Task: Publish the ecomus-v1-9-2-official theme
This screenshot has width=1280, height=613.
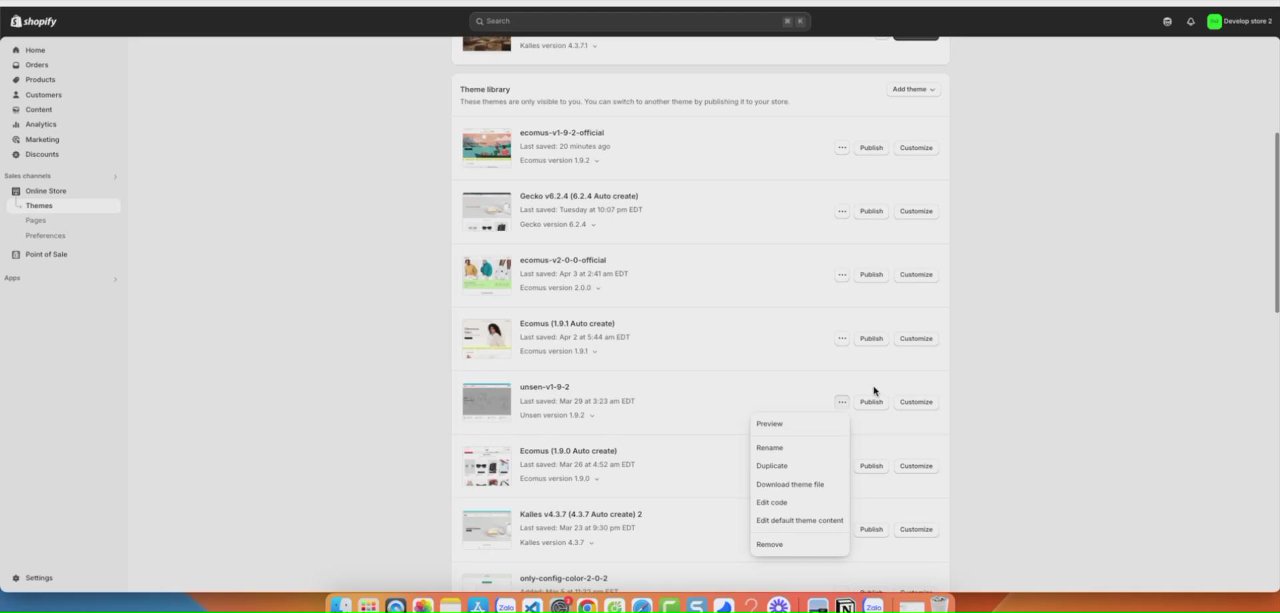Action: point(871,148)
